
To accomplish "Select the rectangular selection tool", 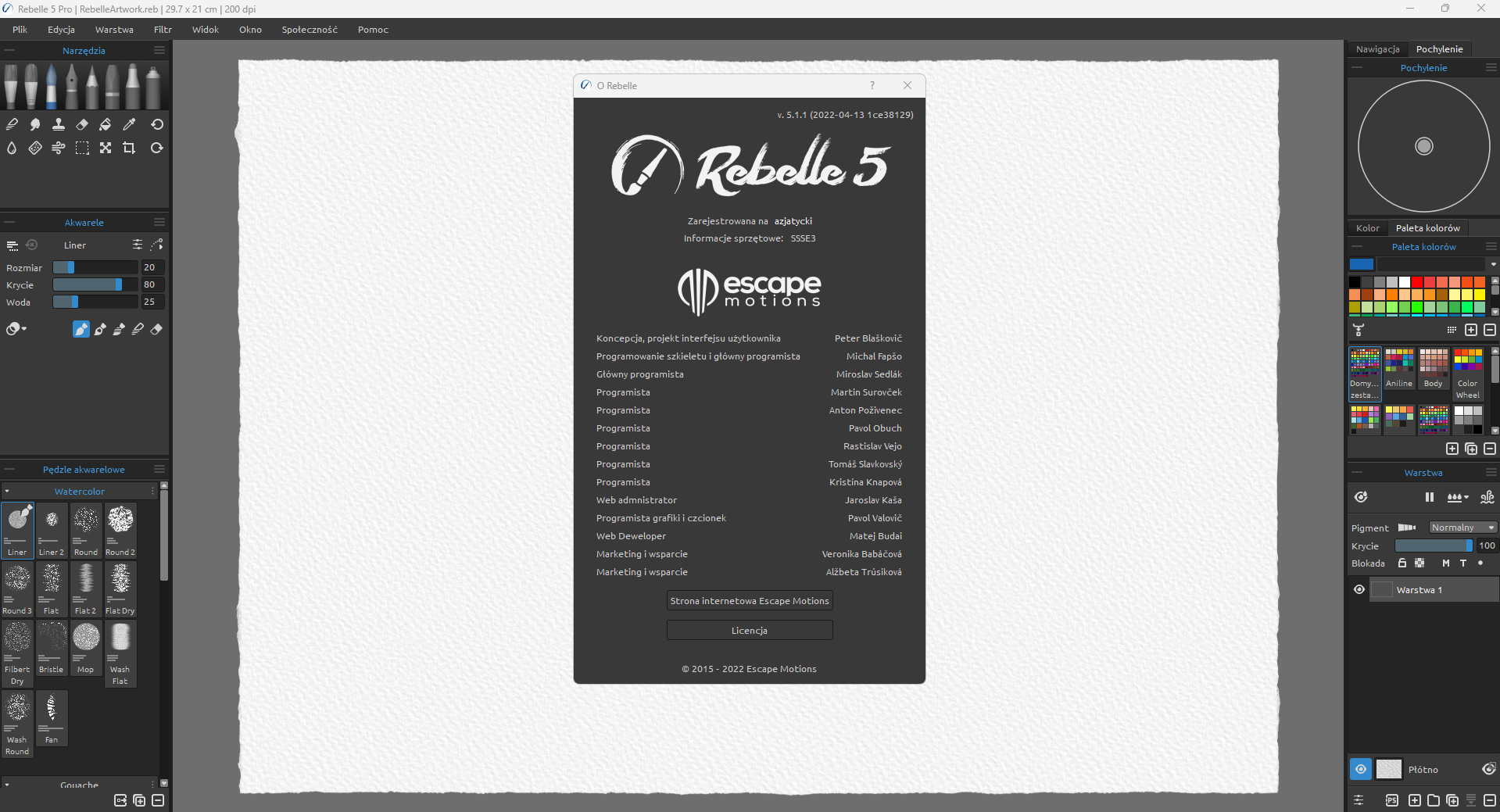I will click(x=82, y=148).
